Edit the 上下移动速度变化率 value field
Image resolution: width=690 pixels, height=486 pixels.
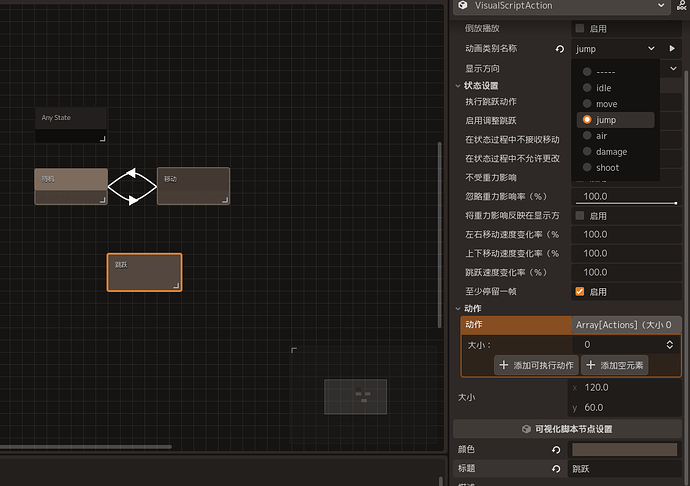pos(626,253)
